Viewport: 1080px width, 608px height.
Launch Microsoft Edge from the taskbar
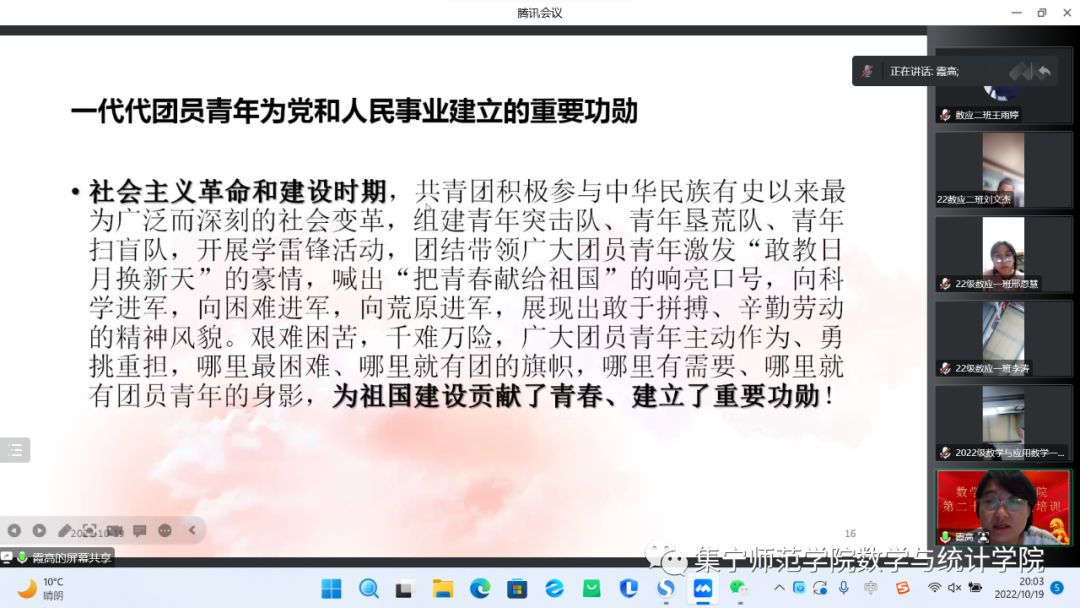click(x=480, y=588)
